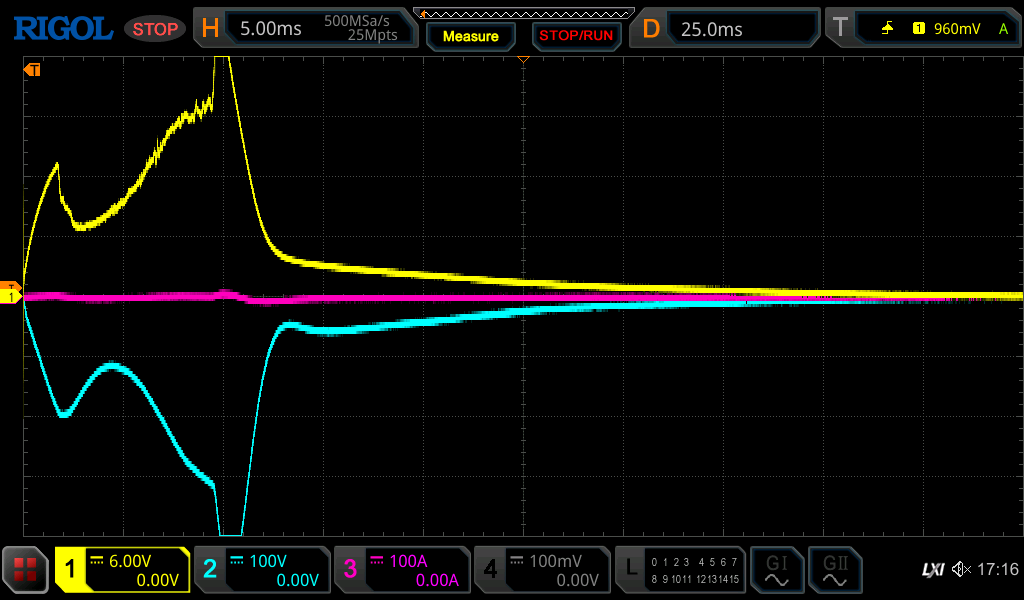Screen dimensions: 1024x600
Task: Click the LXI network status icon
Action: (x=932, y=570)
